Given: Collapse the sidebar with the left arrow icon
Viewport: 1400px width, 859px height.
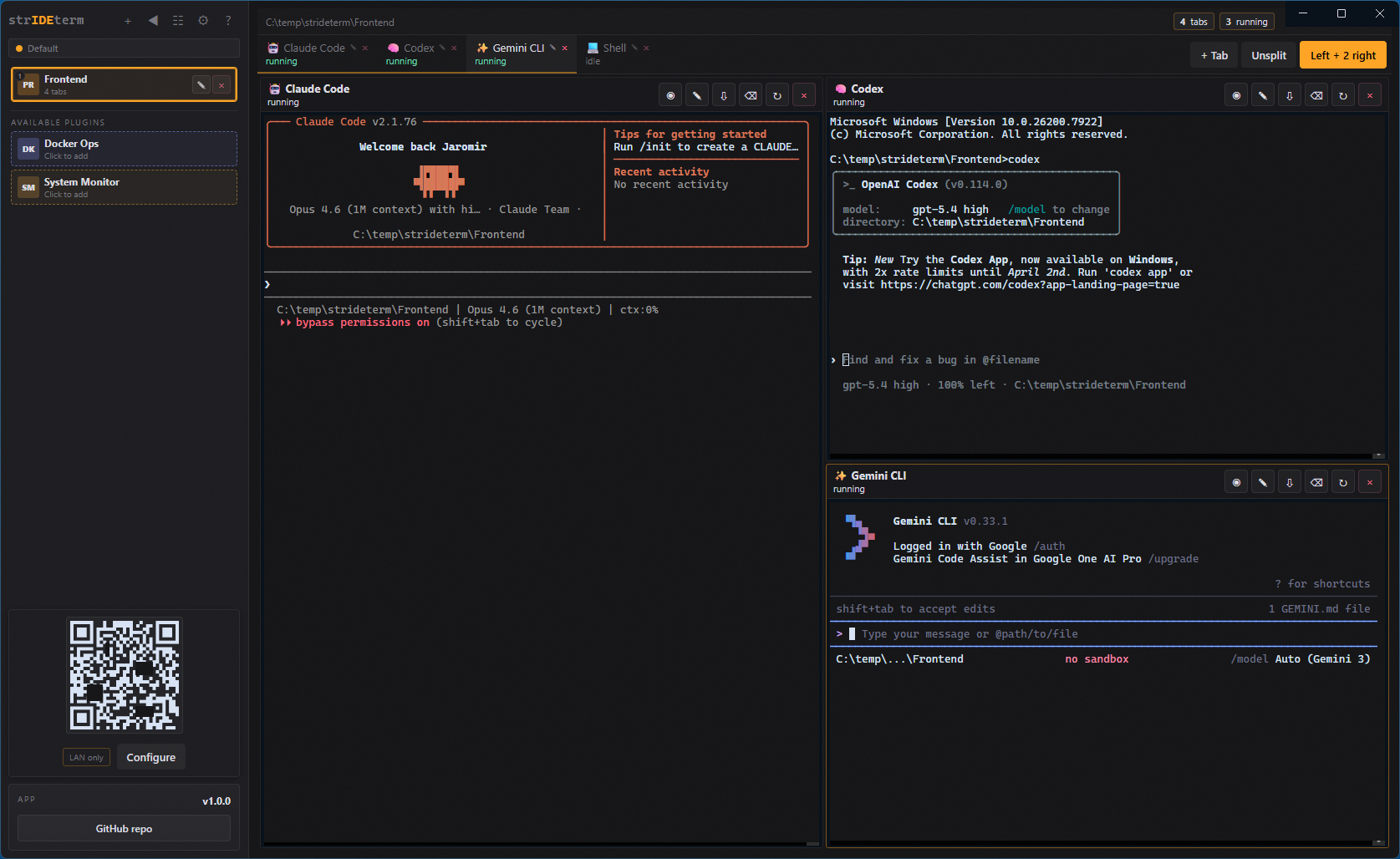Looking at the screenshot, I should [153, 21].
